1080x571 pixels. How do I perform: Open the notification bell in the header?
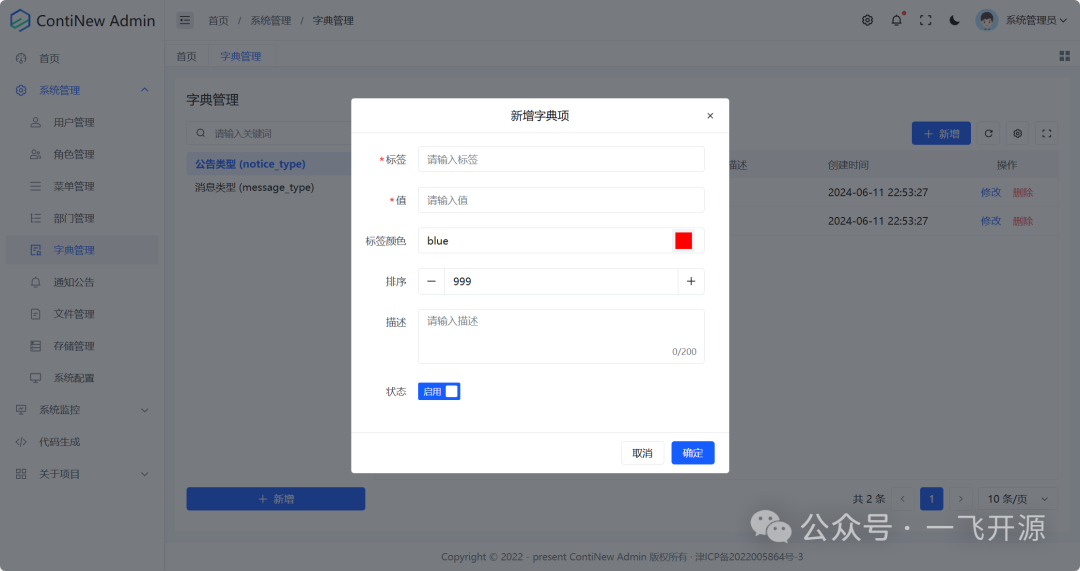point(896,21)
